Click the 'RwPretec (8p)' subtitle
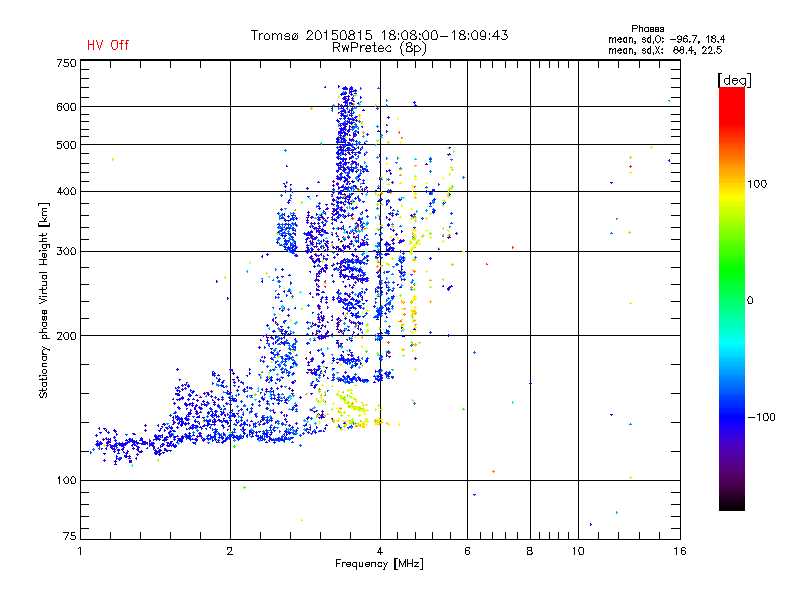 (x=379, y=48)
